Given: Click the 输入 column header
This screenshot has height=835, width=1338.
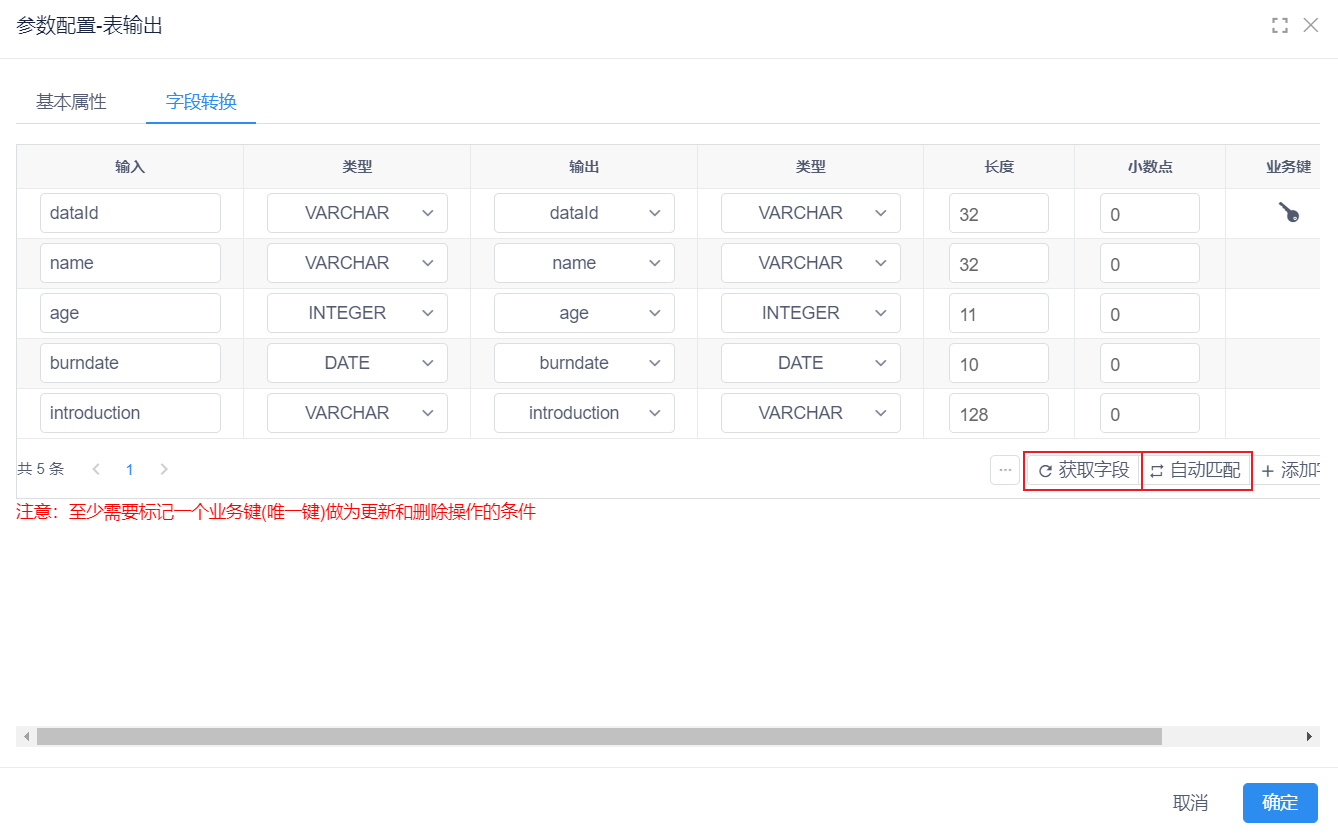Looking at the screenshot, I should [130, 167].
